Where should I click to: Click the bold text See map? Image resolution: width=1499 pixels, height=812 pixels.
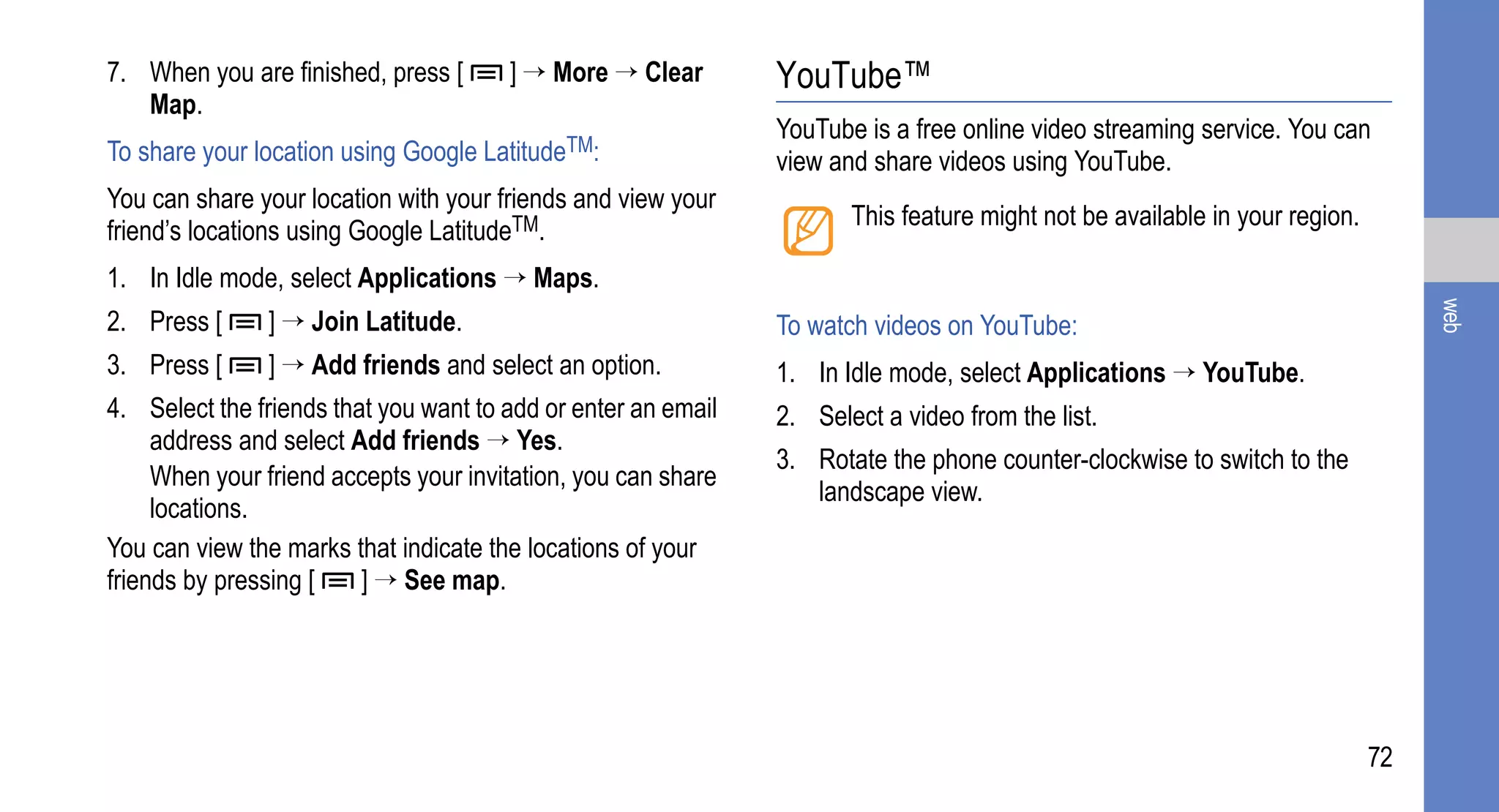452,581
